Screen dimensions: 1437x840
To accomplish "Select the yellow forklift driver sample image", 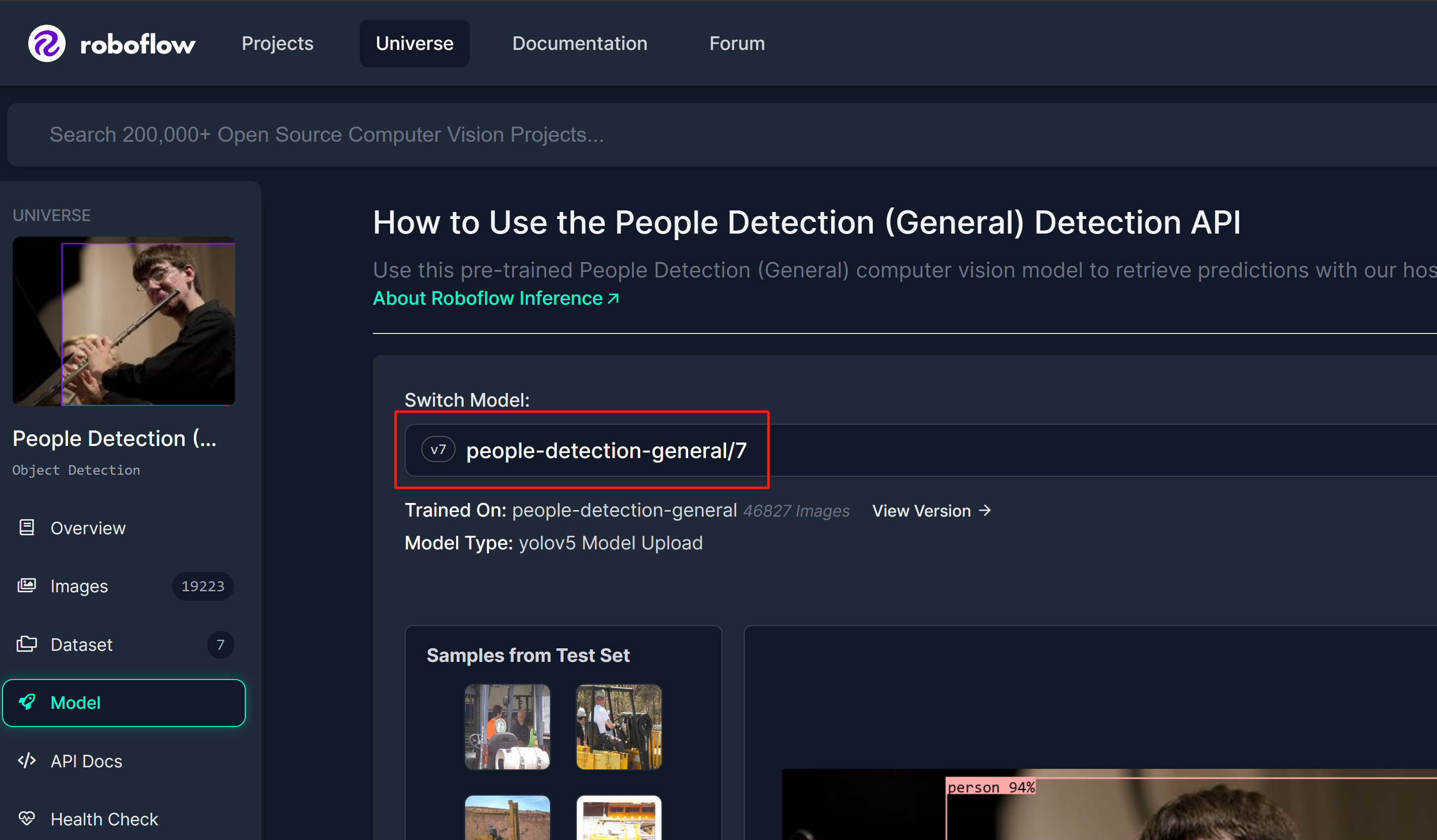I will click(619, 727).
